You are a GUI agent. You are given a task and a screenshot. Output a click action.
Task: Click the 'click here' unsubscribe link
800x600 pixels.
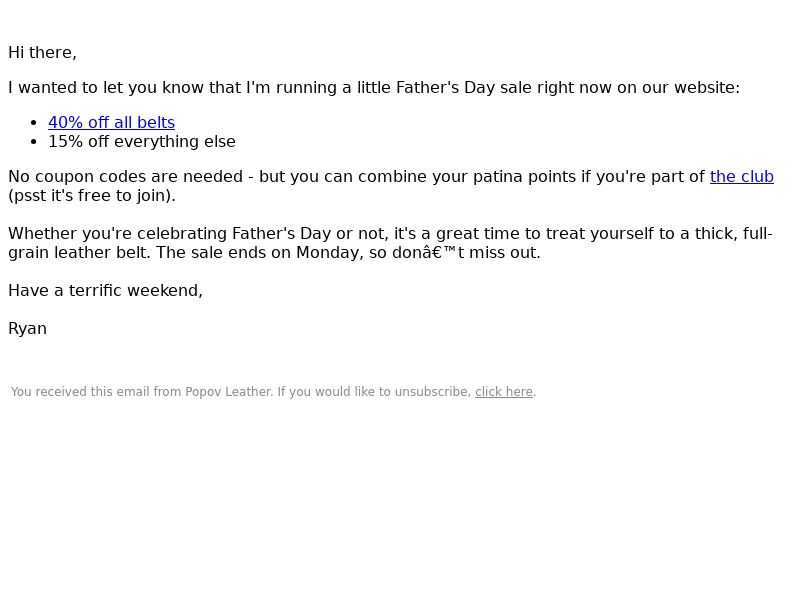point(504,392)
